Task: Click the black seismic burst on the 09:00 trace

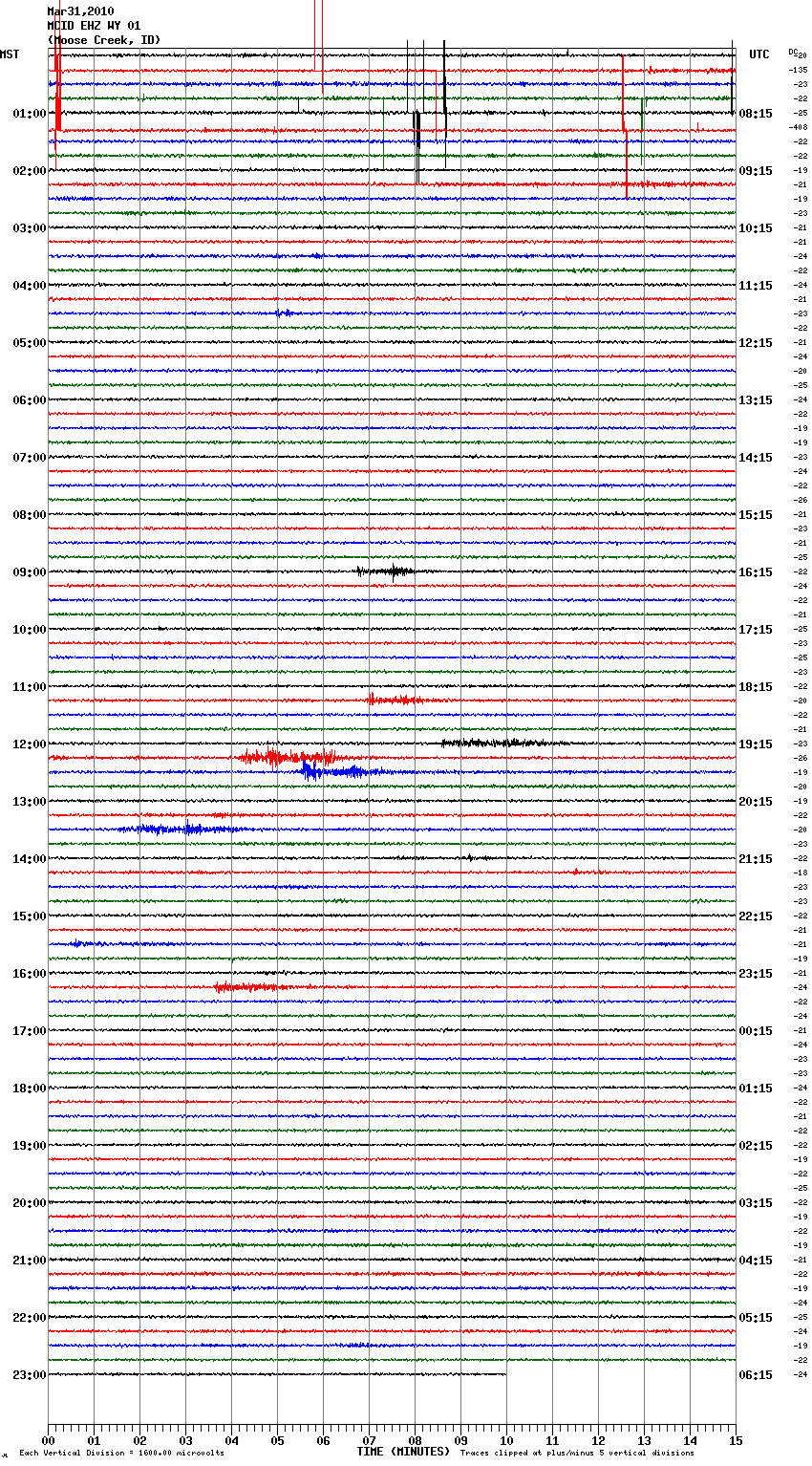Action: point(386,571)
